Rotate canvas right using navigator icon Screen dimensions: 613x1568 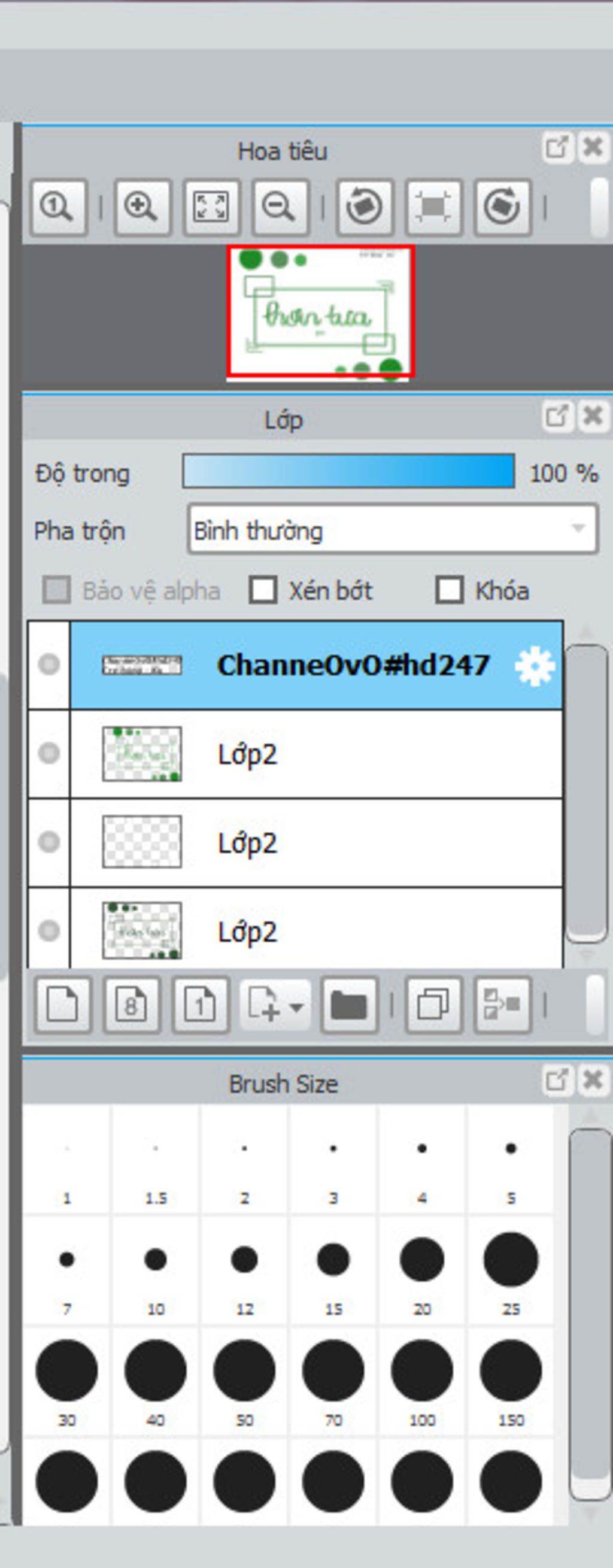pyautogui.click(x=502, y=207)
